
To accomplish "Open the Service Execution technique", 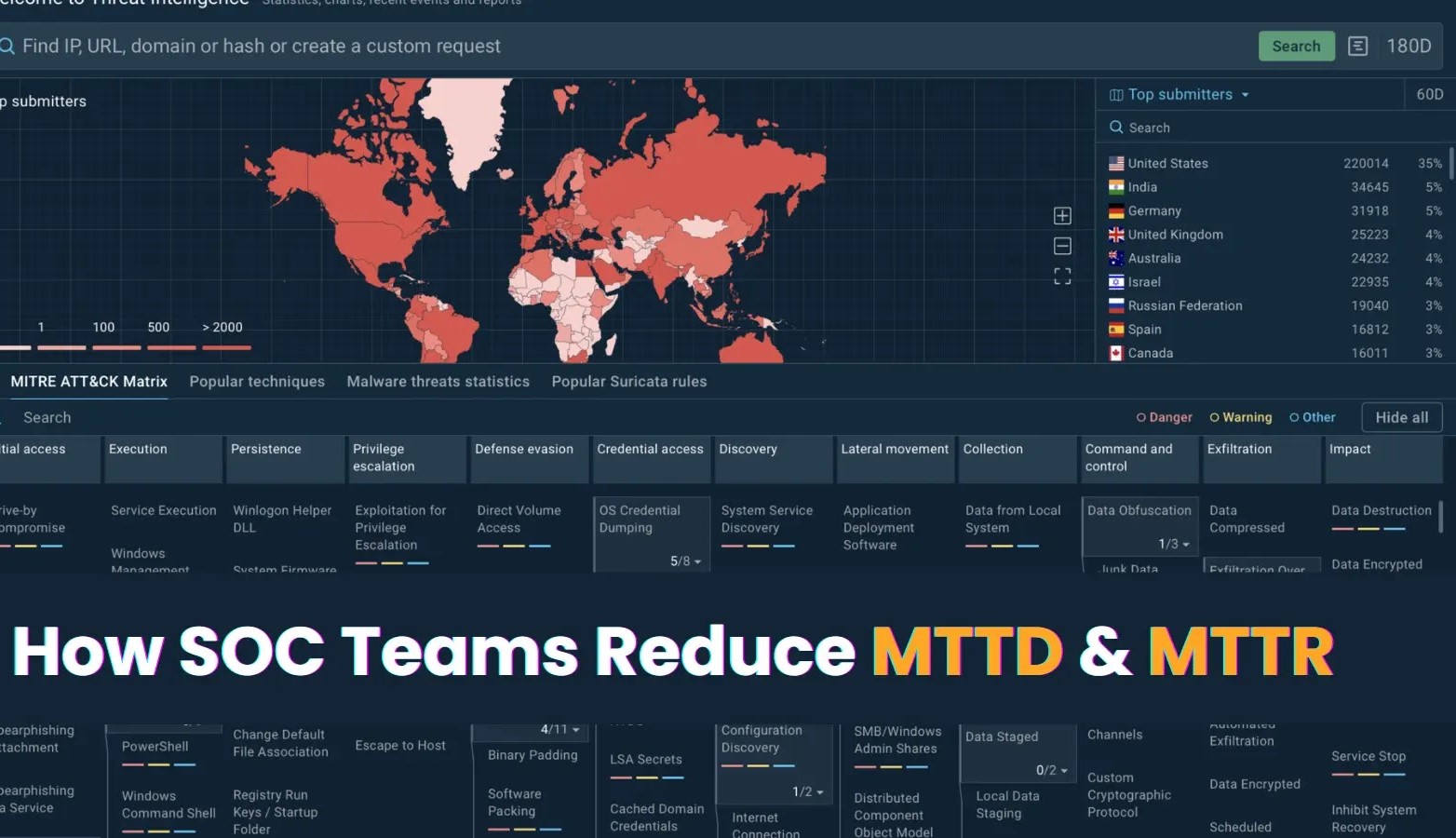I will pyautogui.click(x=163, y=510).
